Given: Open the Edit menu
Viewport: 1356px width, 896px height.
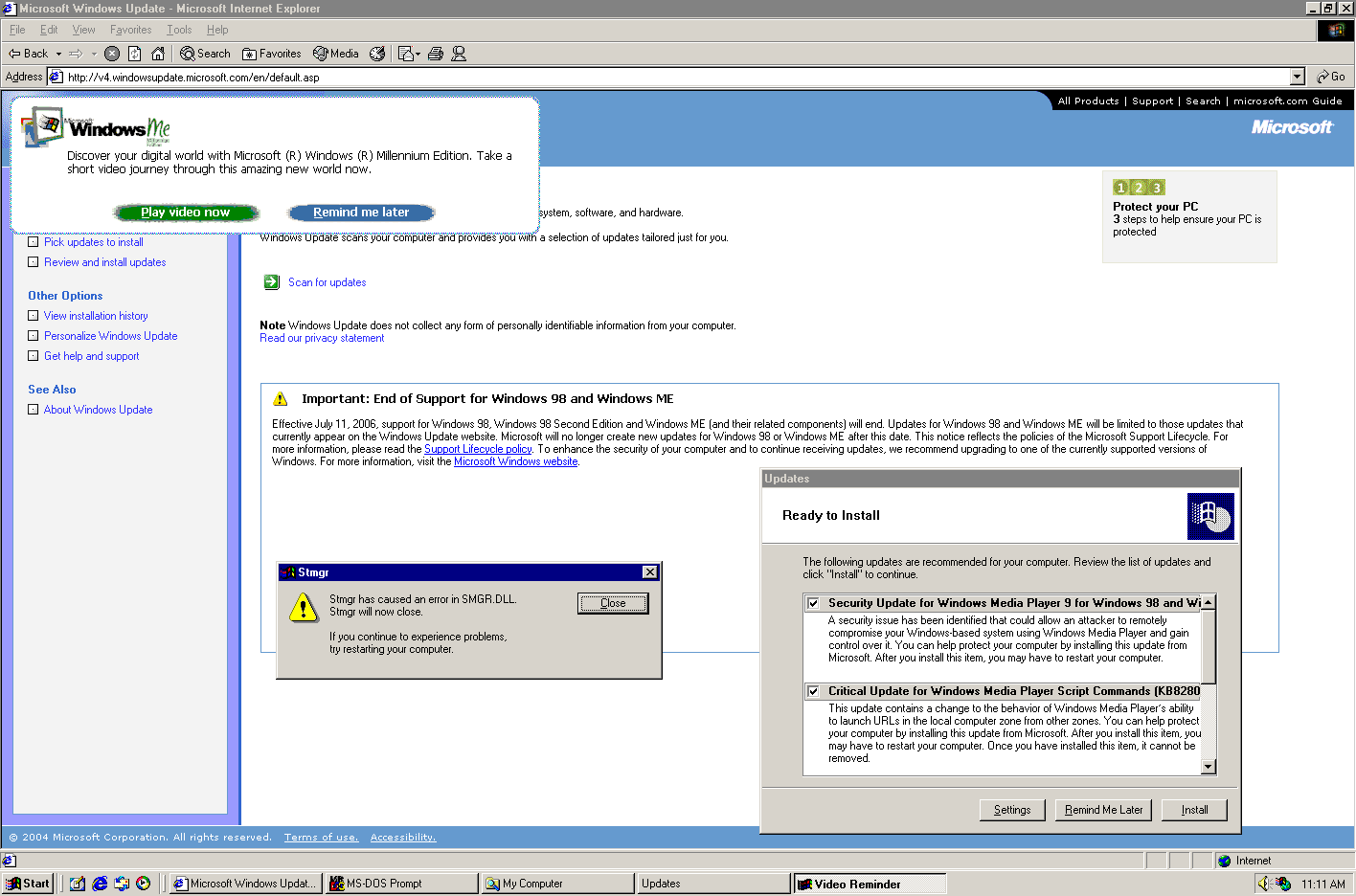Looking at the screenshot, I should [x=49, y=30].
